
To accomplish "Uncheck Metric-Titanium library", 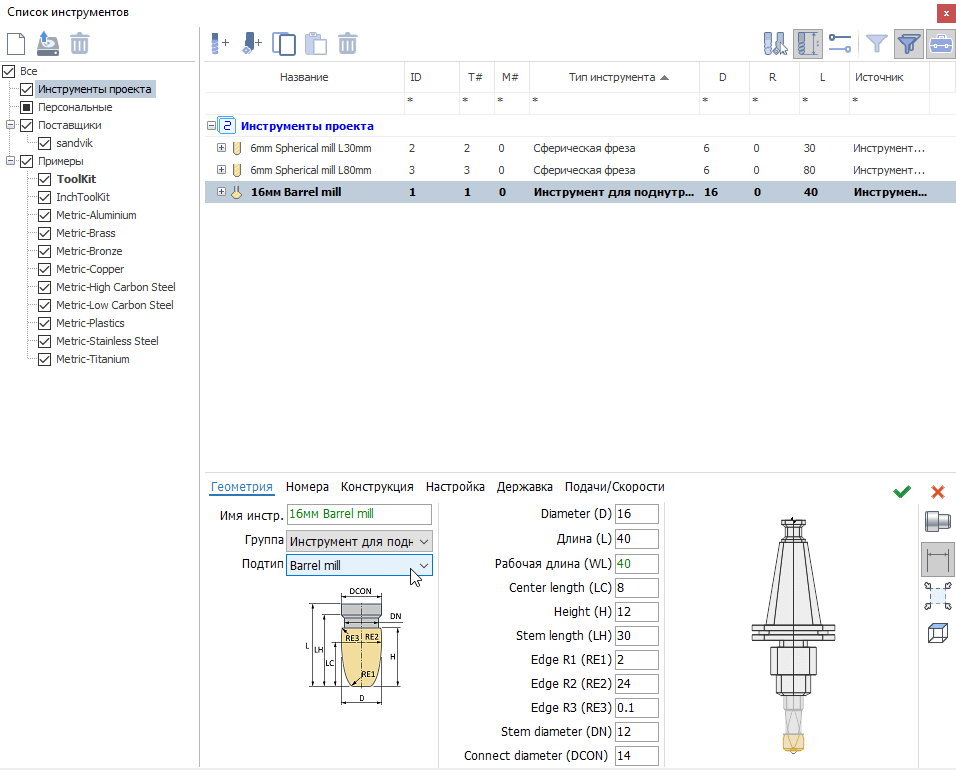I will click(x=45, y=359).
